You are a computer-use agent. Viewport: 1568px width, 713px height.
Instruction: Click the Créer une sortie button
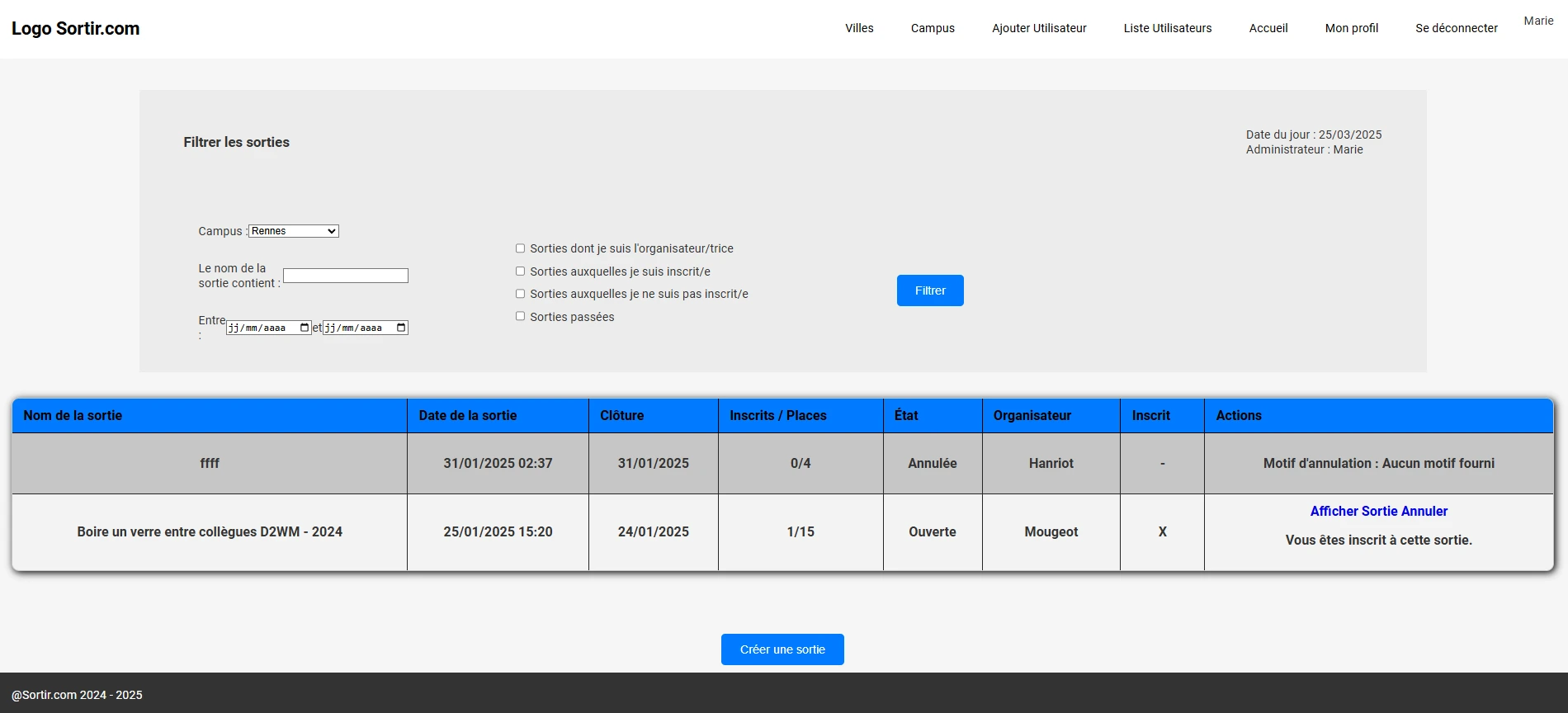click(782, 649)
